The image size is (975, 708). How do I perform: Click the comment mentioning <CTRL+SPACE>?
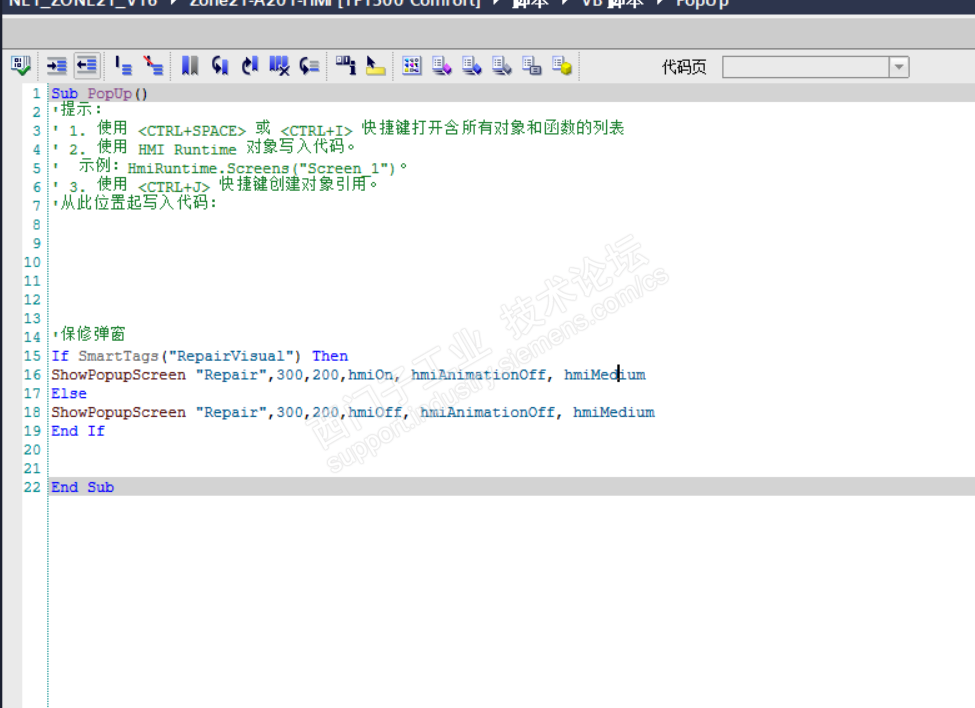click(x=339, y=129)
